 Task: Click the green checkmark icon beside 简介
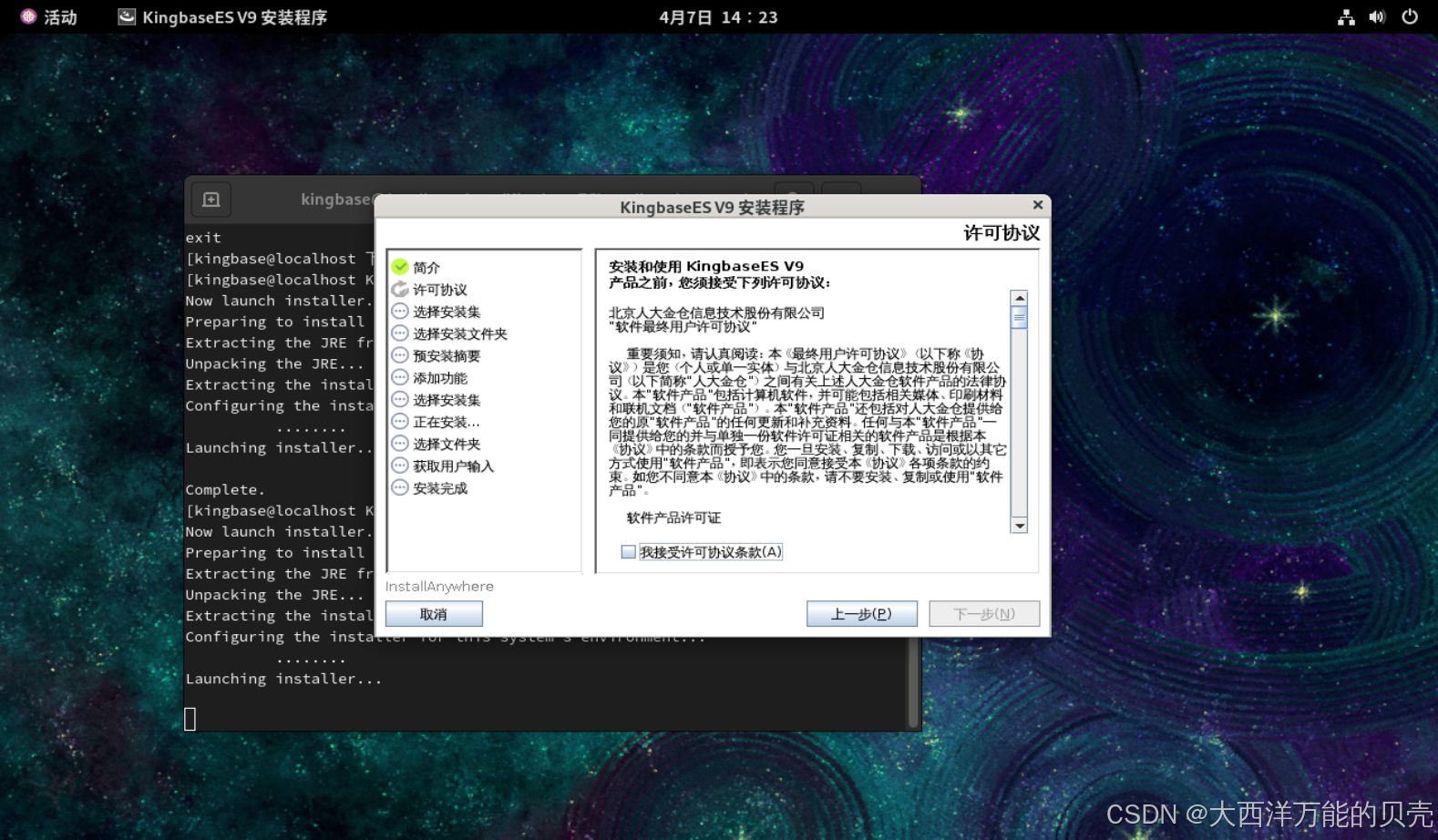tap(400, 267)
